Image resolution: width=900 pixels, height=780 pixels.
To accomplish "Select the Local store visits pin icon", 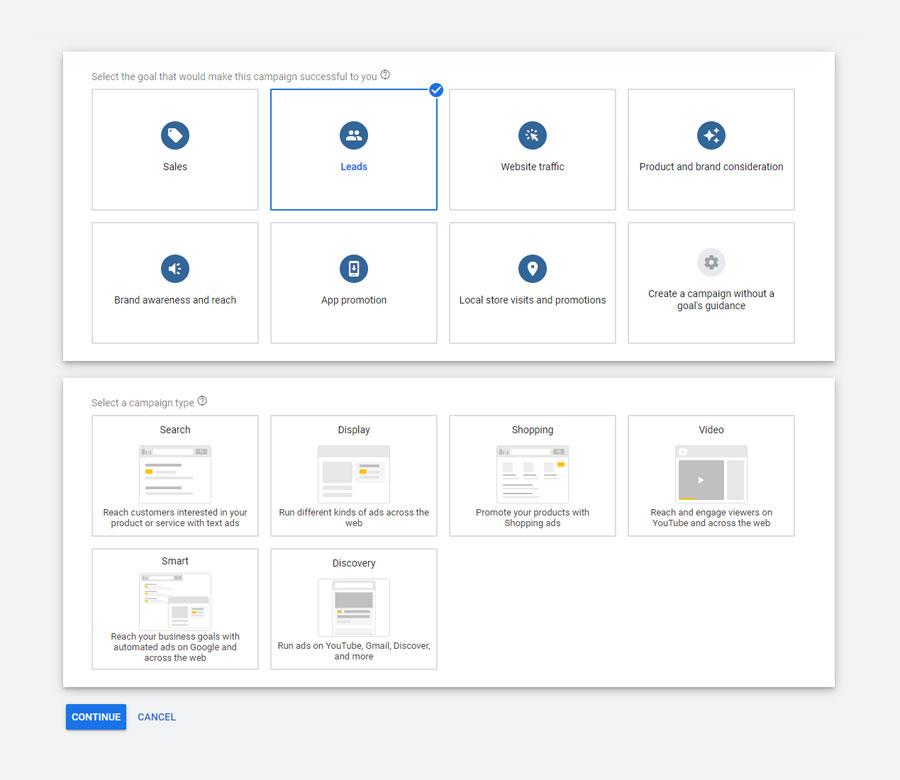I will point(532,268).
